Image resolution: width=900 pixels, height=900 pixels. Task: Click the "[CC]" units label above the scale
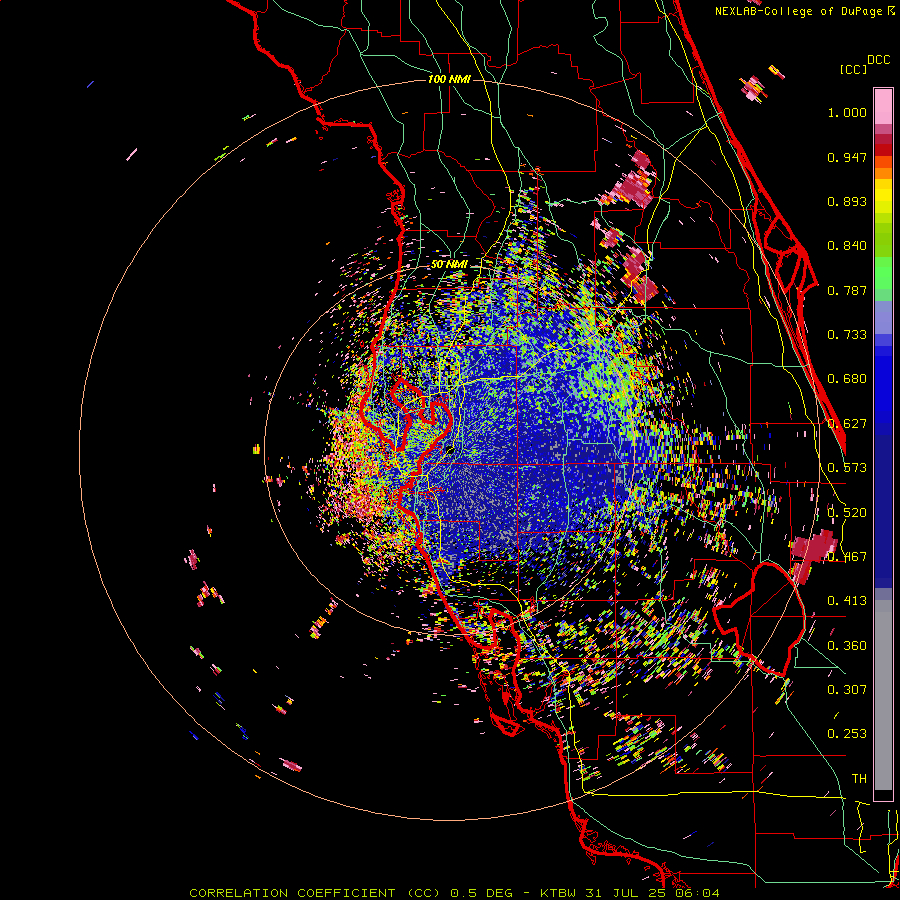pos(853,69)
